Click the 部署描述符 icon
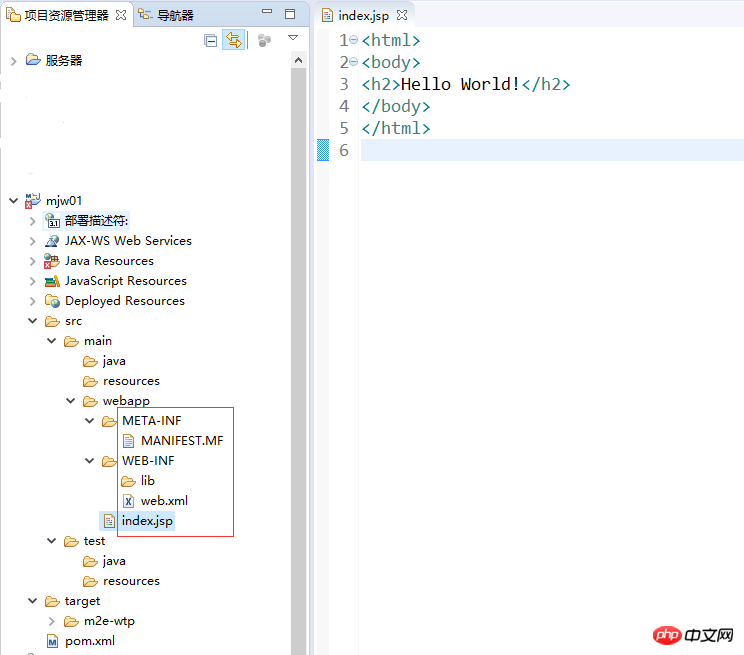The height and width of the screenshot is (655, 744). pyautogui.click(x=52, y=221)
